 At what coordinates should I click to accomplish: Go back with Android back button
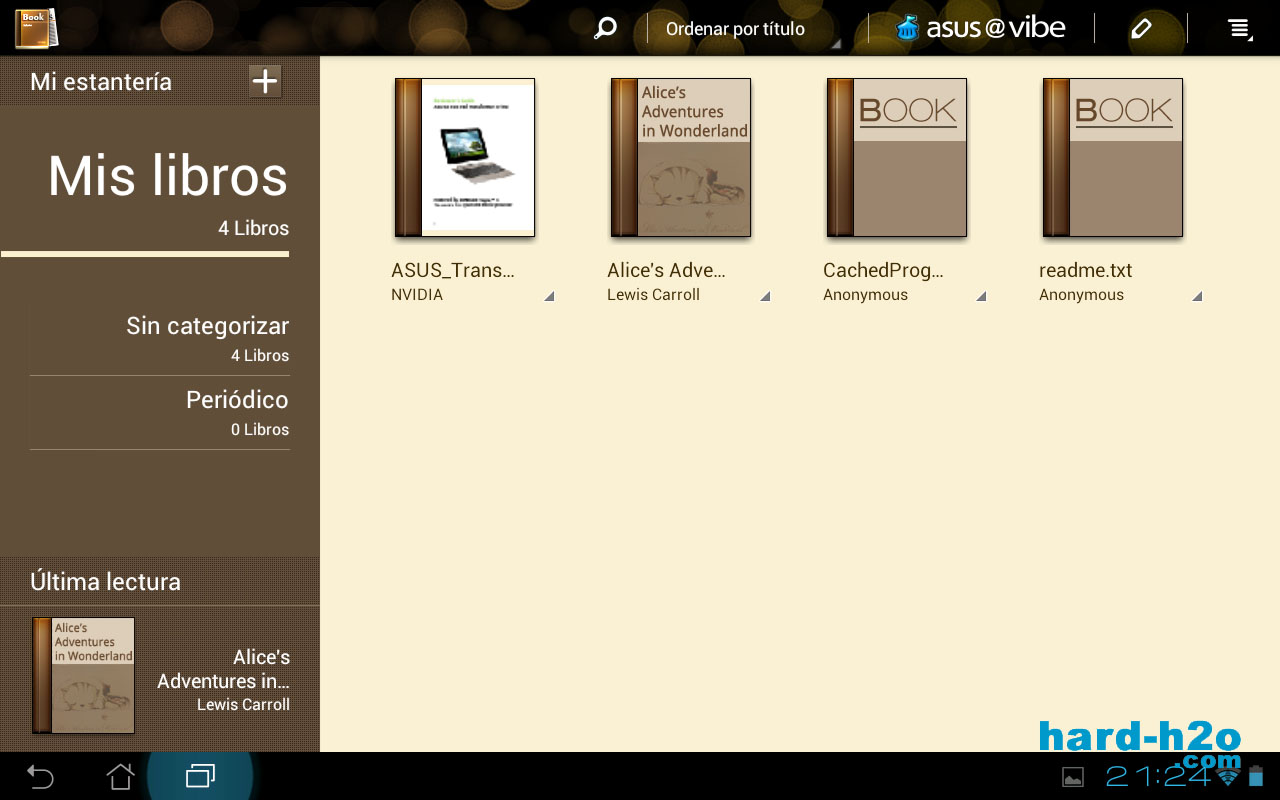[40, 776]
